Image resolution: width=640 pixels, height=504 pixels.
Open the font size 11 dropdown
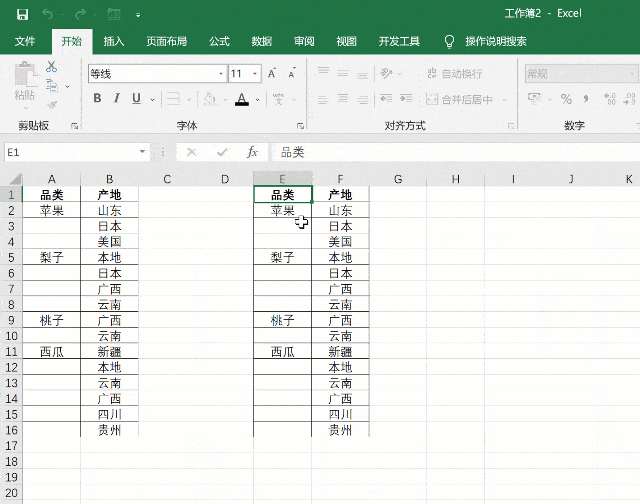255,74
